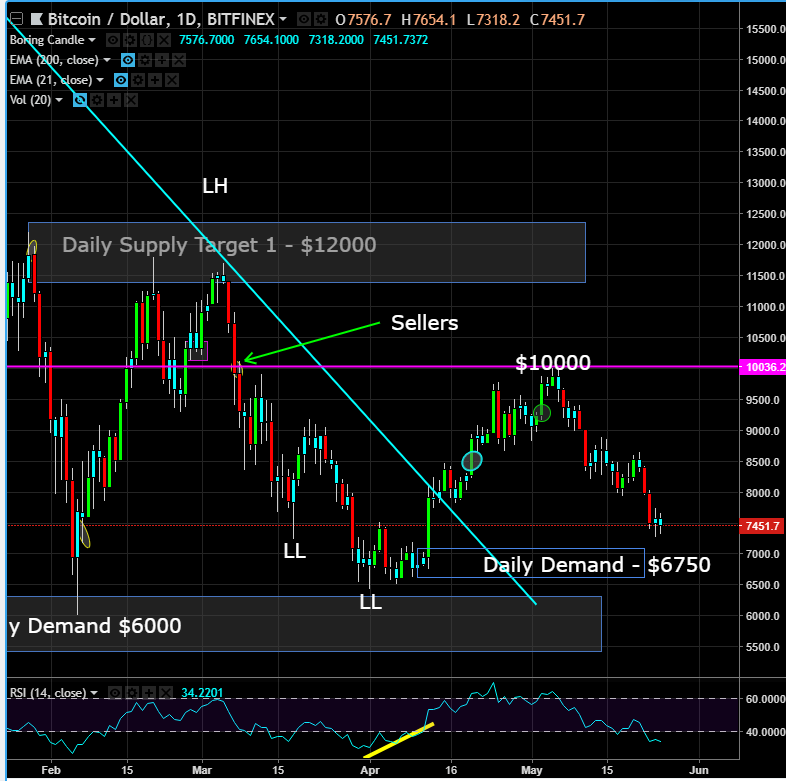The width and height of the screenshot is (786, 781).
Task: Toggle the EMA (200, close) eye icon
Action: click(128, 60)
